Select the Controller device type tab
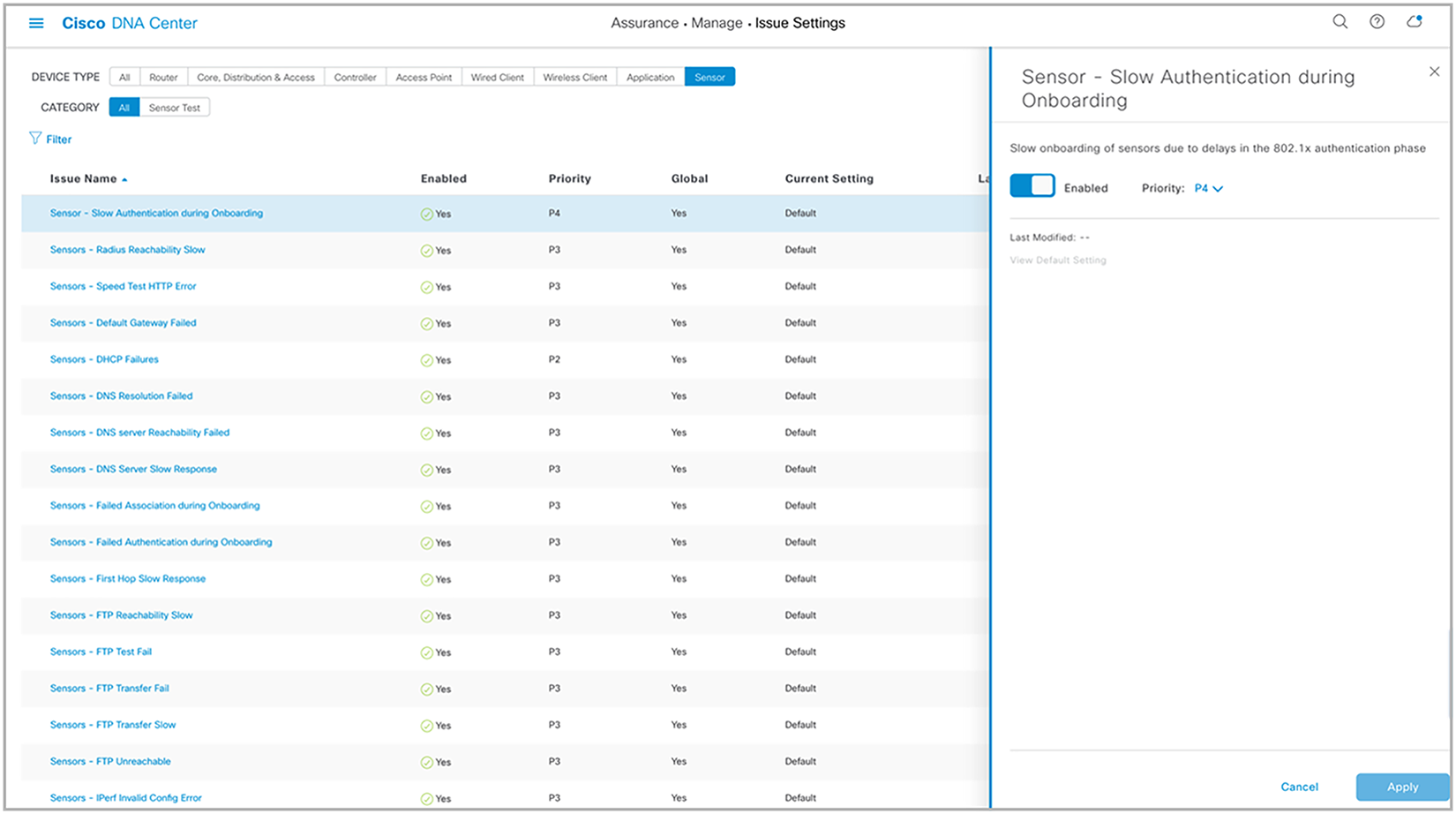Image resolution: width=1456 pixels, height=814 pixels. pos(356,77)
